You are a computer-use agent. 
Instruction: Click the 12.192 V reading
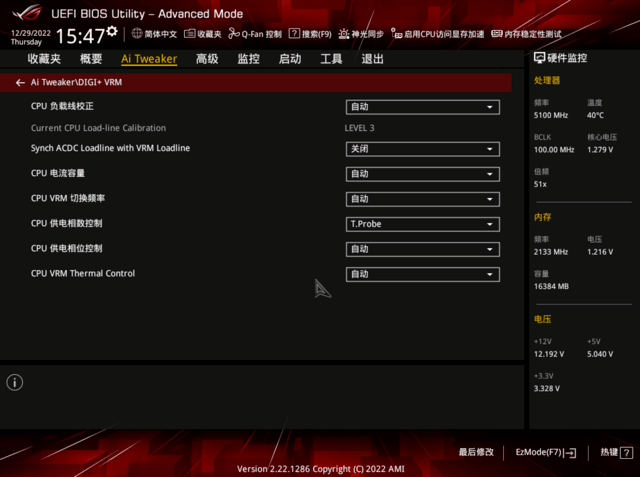tap(549, 354)
